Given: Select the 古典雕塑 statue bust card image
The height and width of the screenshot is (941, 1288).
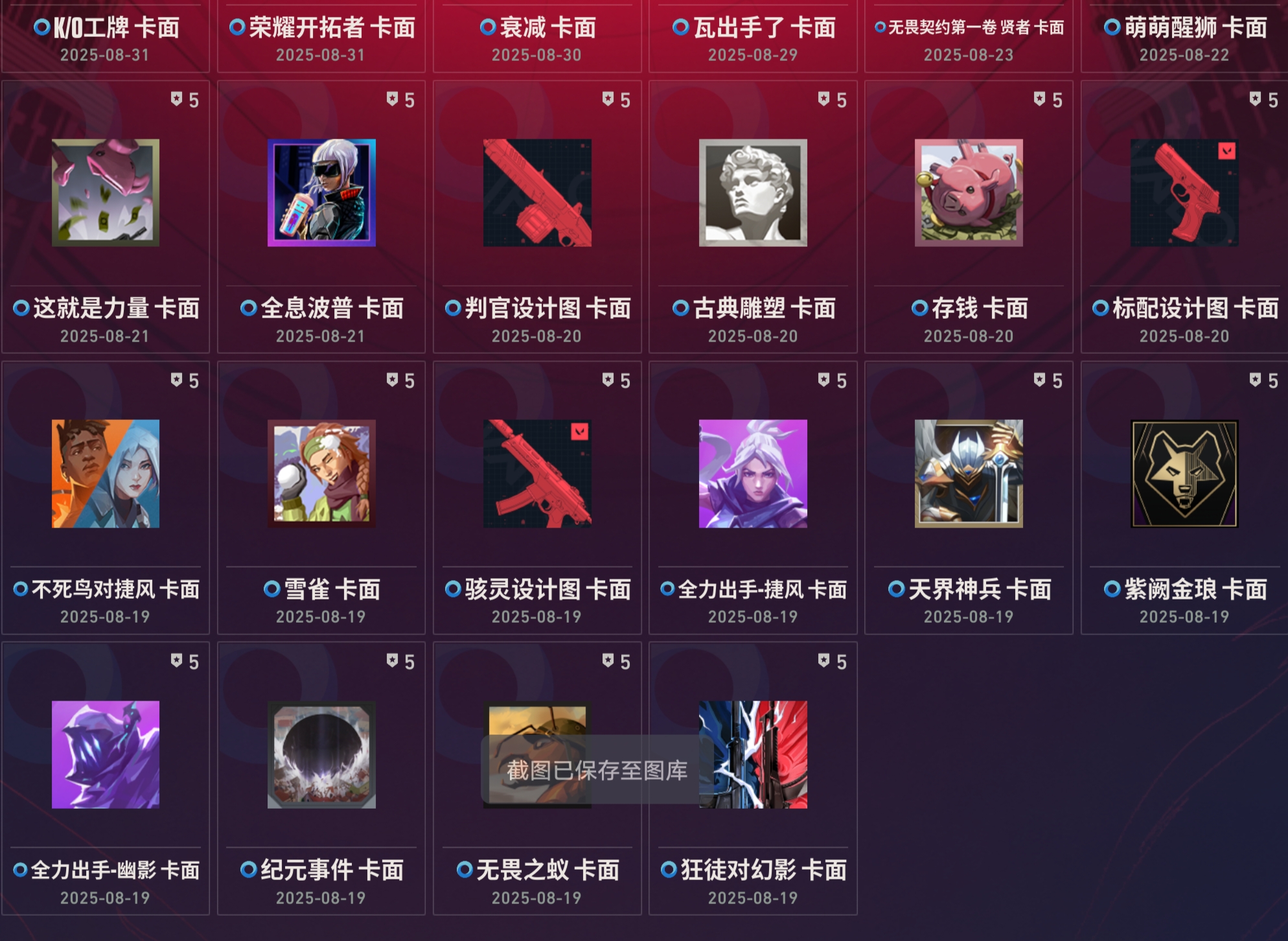Looking at the screenshot, I should (753, 192).
